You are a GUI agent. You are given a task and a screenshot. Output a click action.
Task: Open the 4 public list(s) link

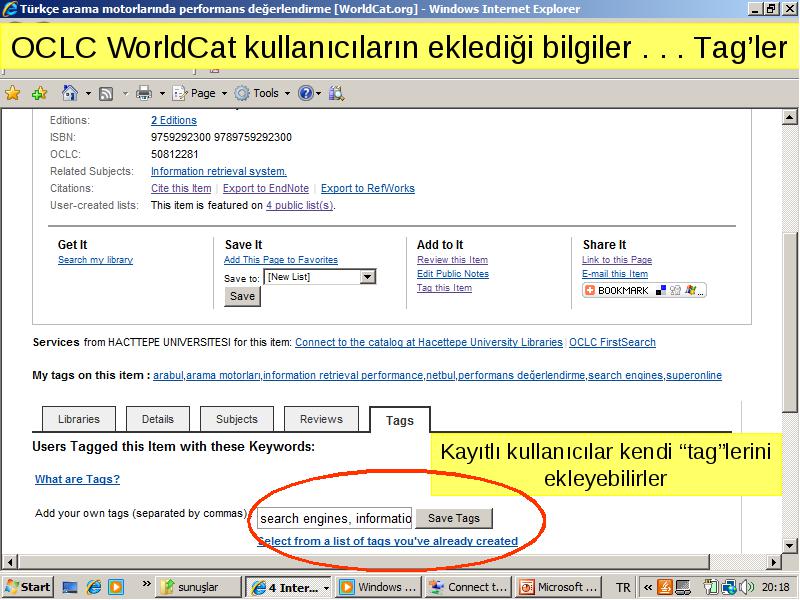click(x=300, y=206)
